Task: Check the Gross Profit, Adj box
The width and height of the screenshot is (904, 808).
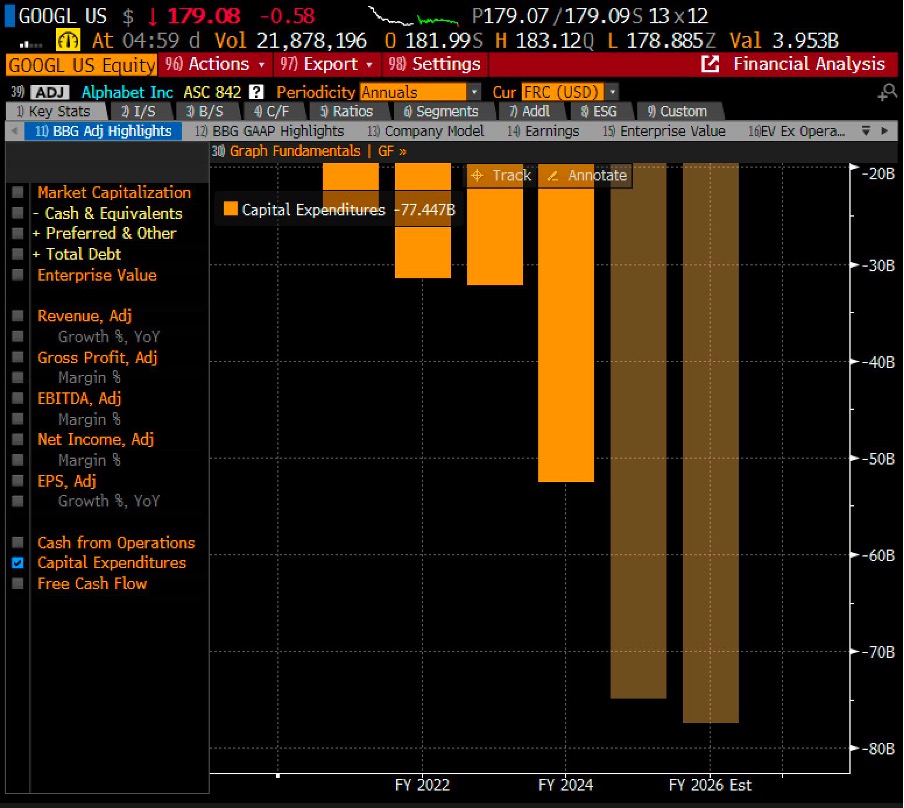Action: 18,357
